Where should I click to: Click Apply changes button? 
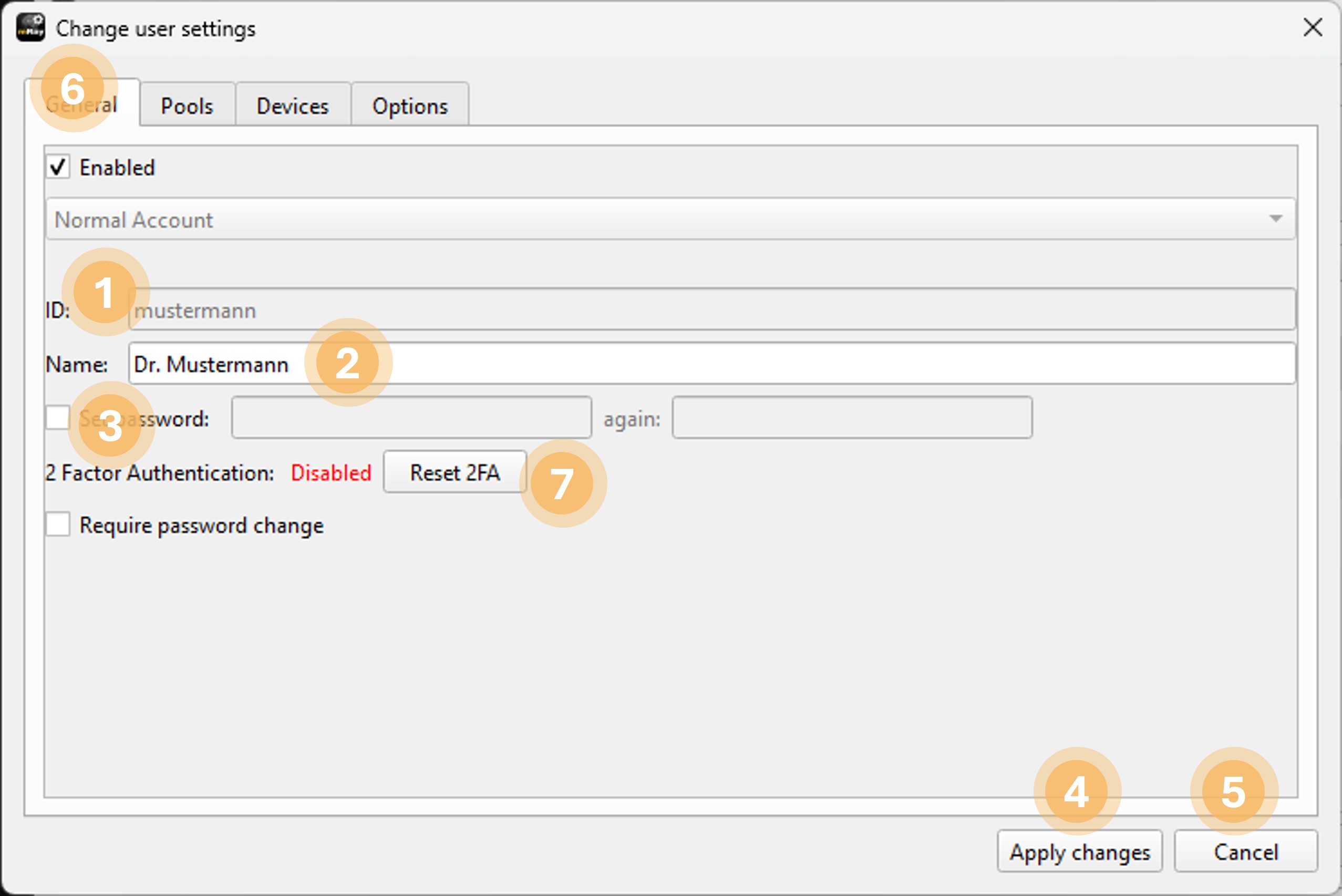[1079, 852]
